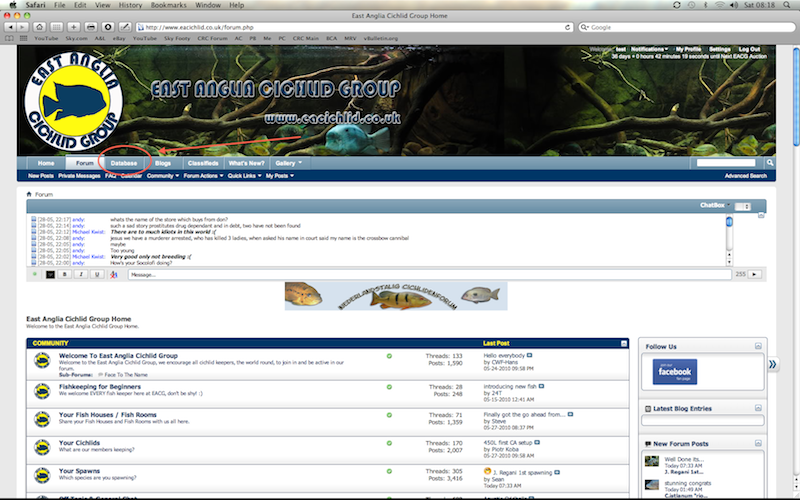Open the Gallery dropdown tab
This screenshot has height=500, width=800.
[x=289, y=163]
